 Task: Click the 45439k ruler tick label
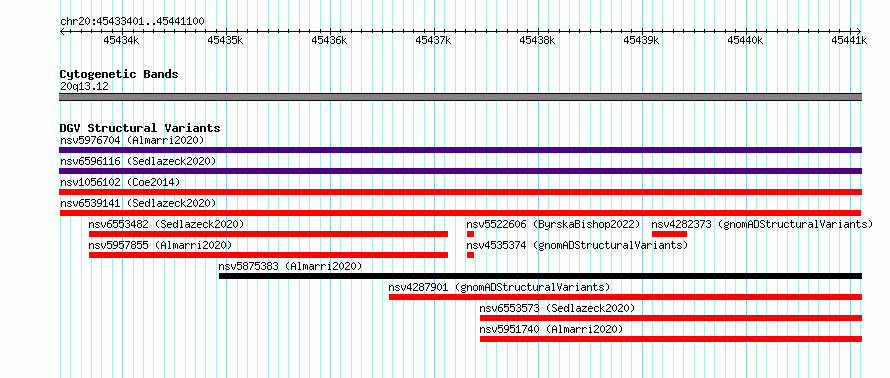(641, 40)
